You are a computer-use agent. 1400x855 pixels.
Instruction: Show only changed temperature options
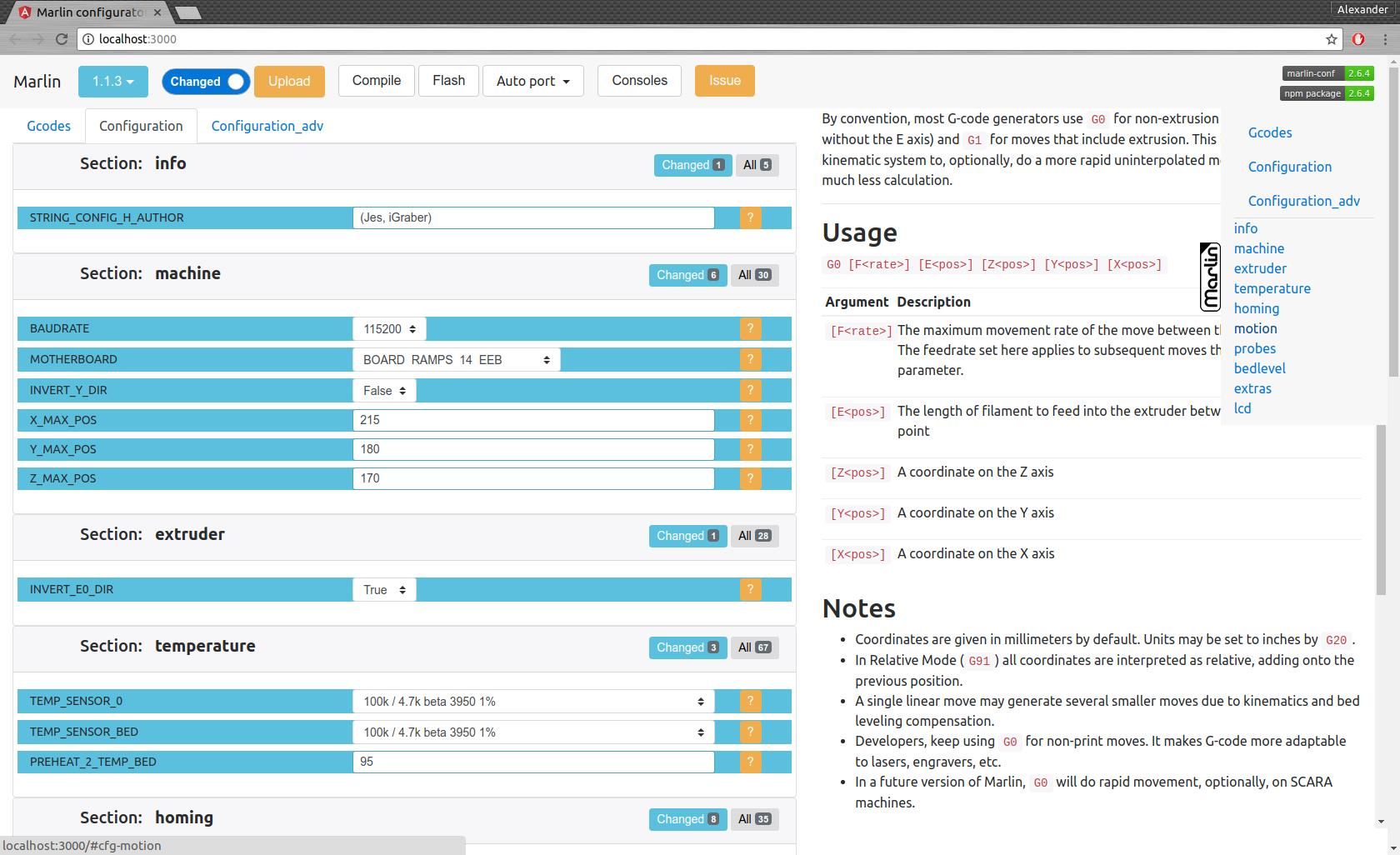click(x=687, y=647)
